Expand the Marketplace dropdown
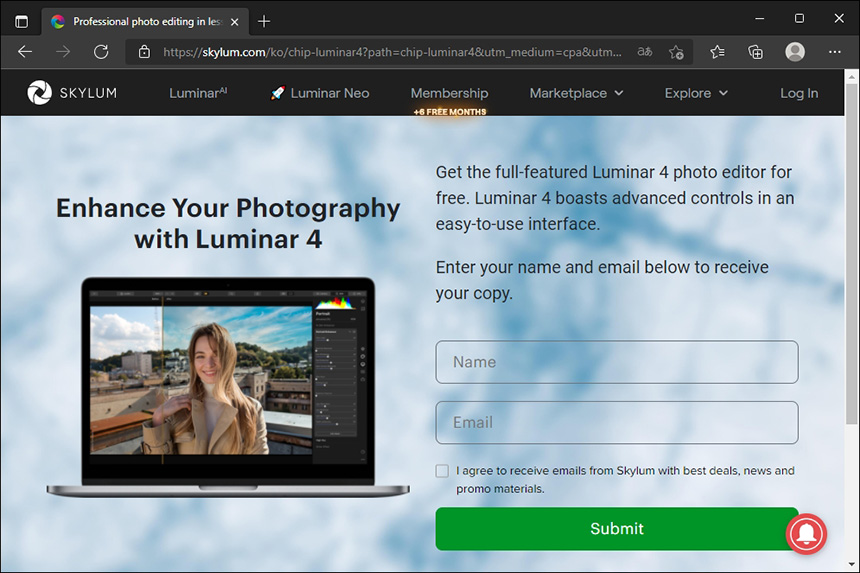The height and width of the screenshot is (573, 860). click(576, 93)
